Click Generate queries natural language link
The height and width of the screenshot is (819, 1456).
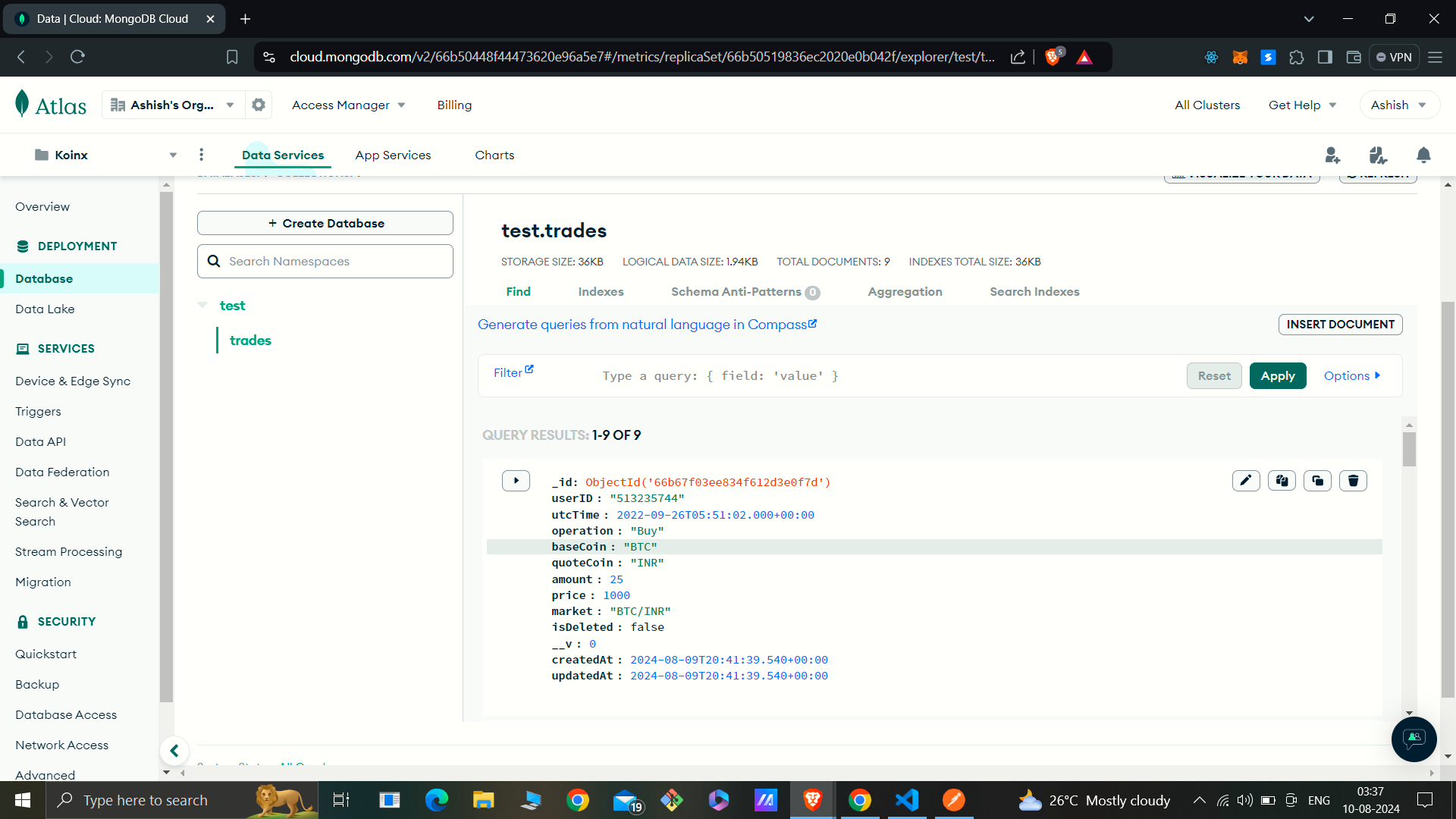coord(647,324)
